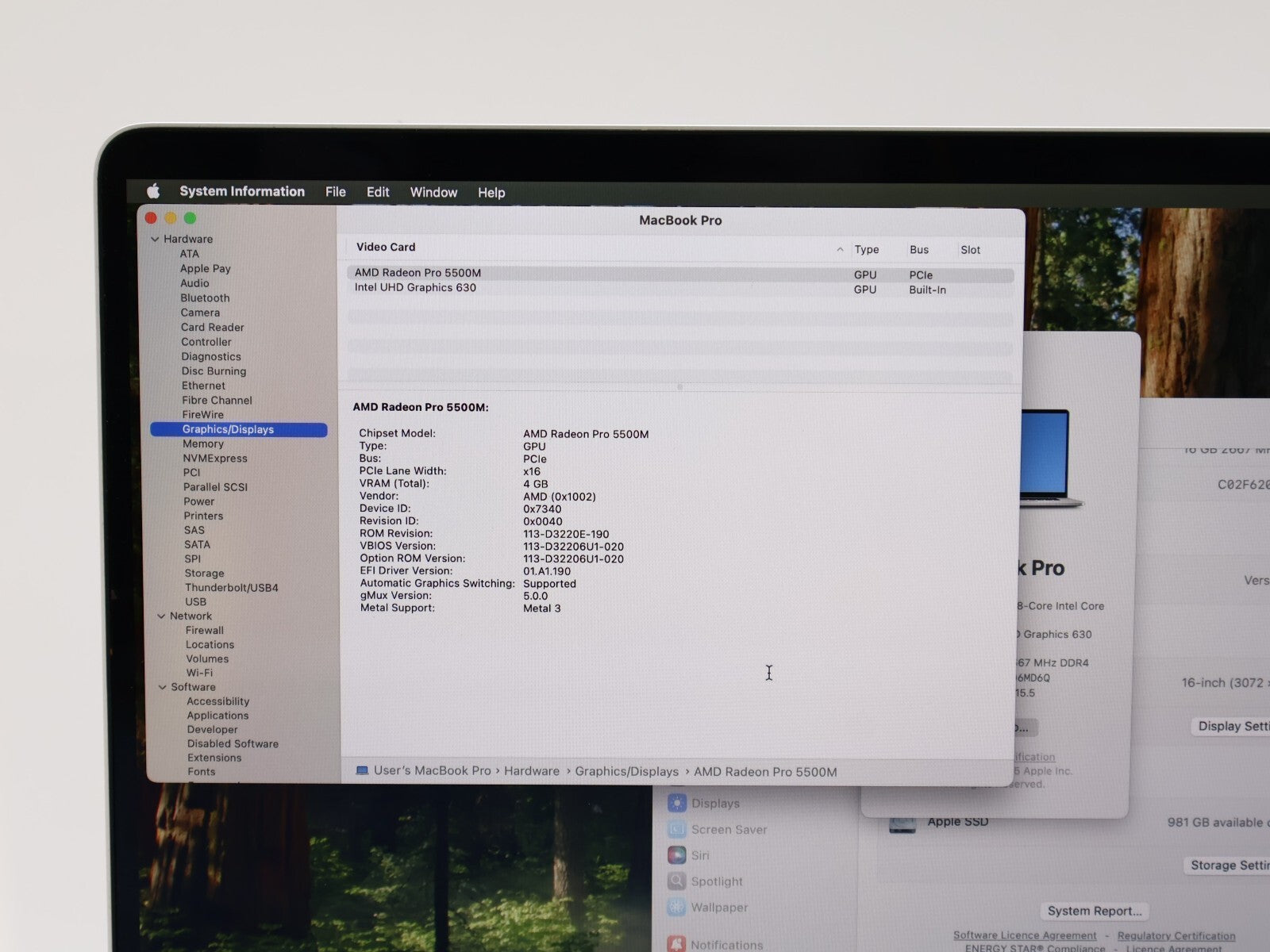Select Printers in the sidebar
Viewport: 1270px width, 952px height.
tap(203, 516)
